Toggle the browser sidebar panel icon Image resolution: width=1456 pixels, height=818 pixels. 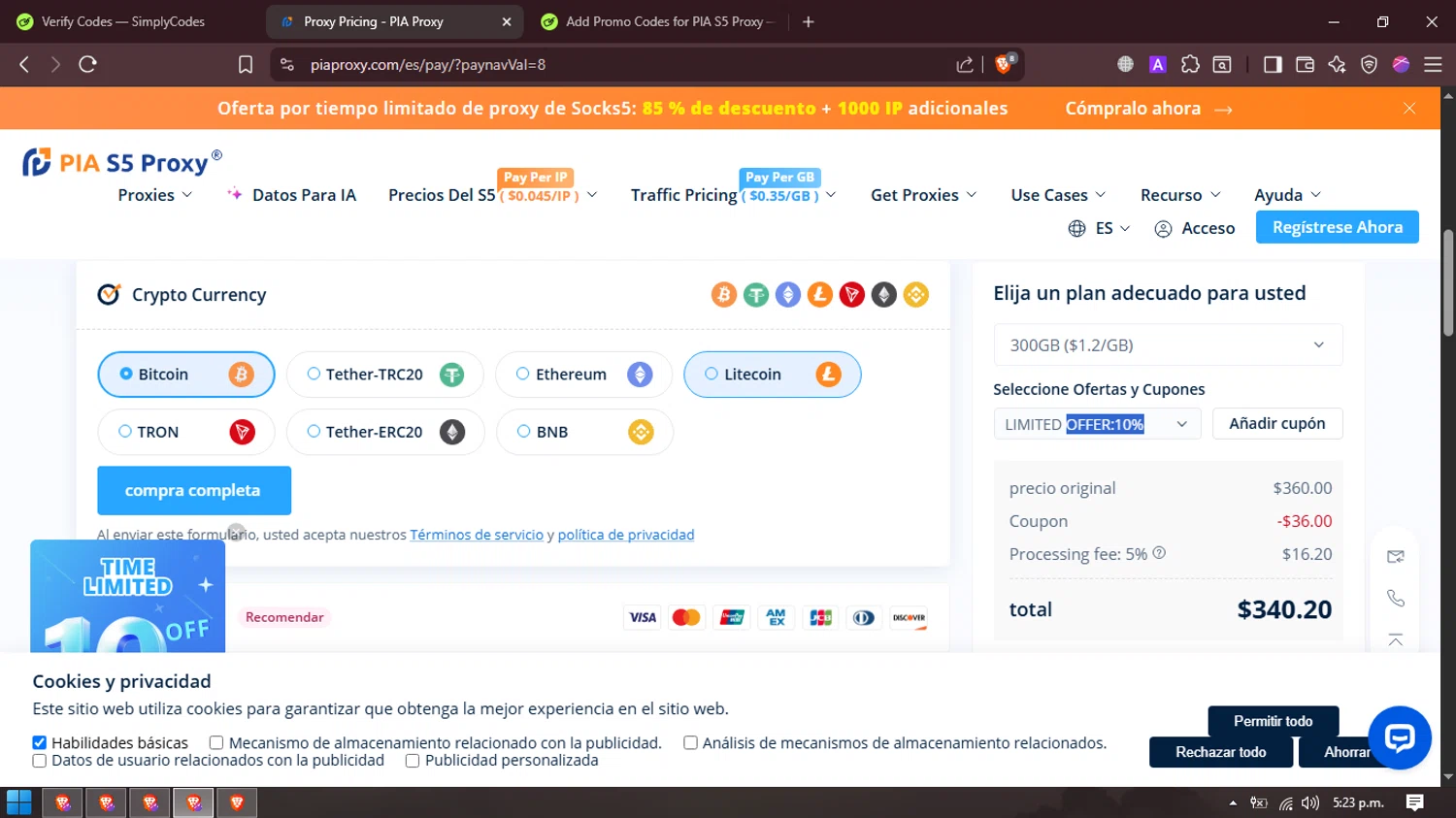tap(1273, 64)
